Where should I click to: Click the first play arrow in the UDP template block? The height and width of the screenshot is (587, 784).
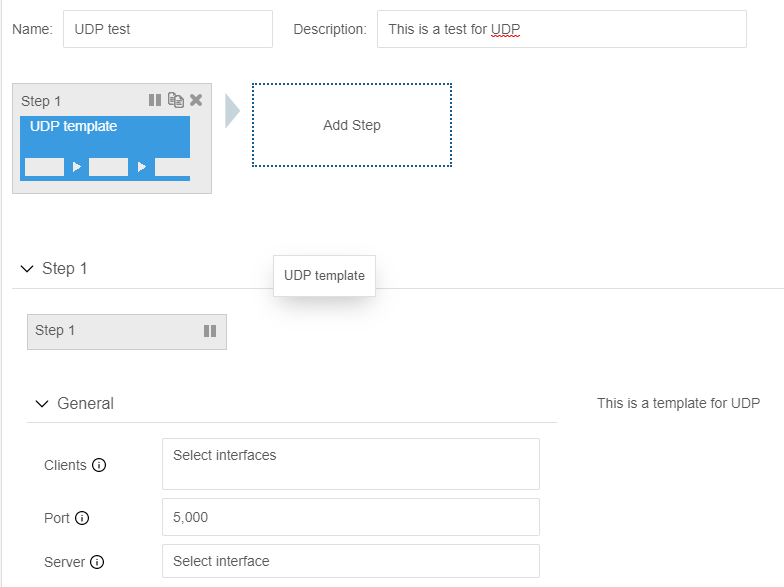pyautogui.click(x=77, y=167)
